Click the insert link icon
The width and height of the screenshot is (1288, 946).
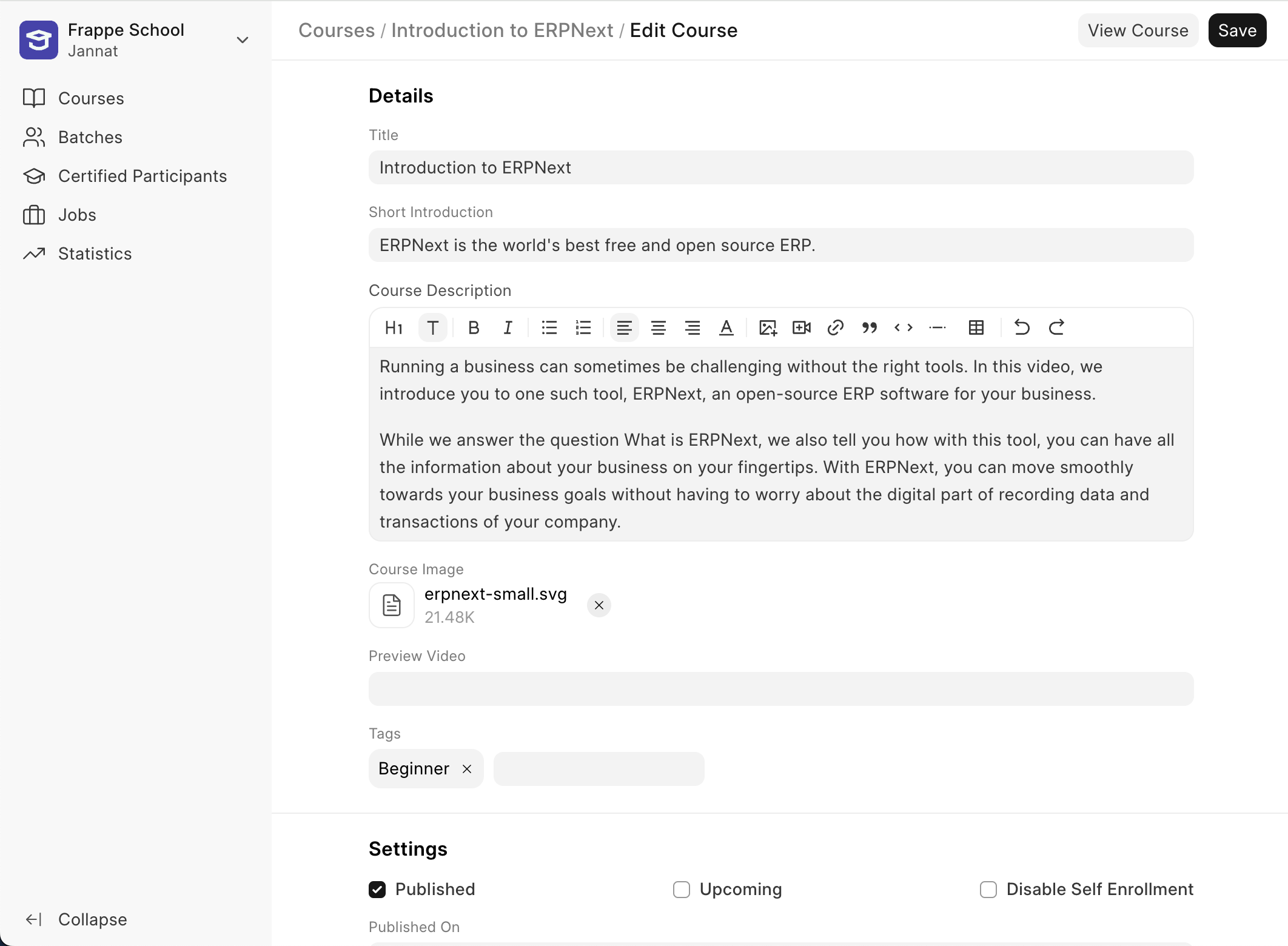click(835, 327)
